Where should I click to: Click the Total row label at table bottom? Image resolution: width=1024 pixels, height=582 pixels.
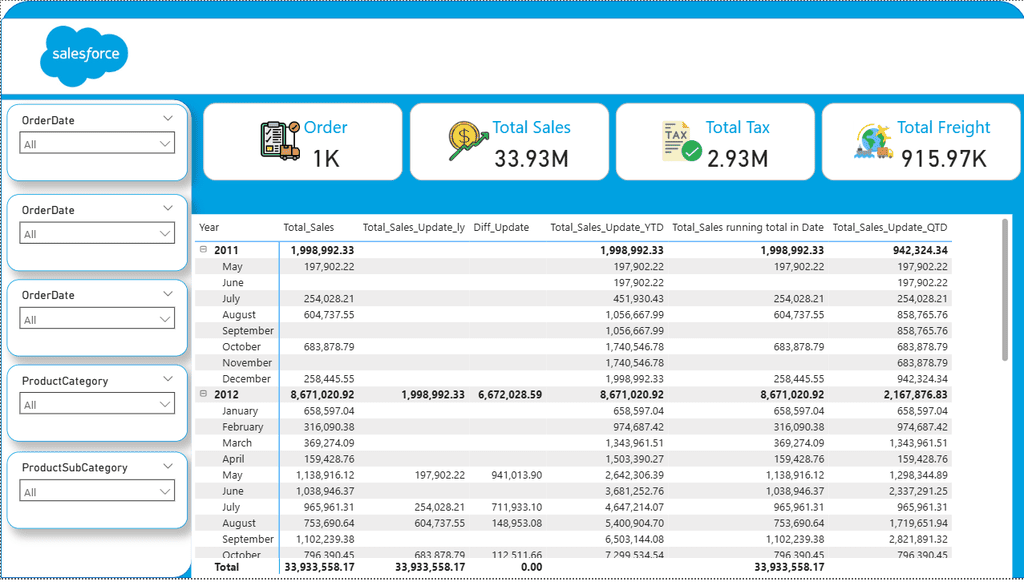227,567
